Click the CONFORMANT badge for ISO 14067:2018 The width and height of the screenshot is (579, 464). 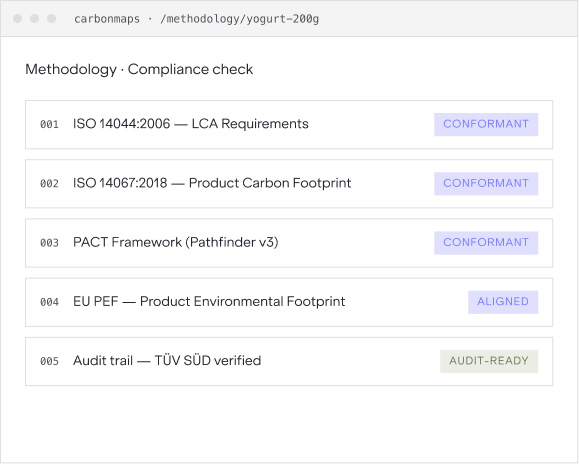(486, 183)
